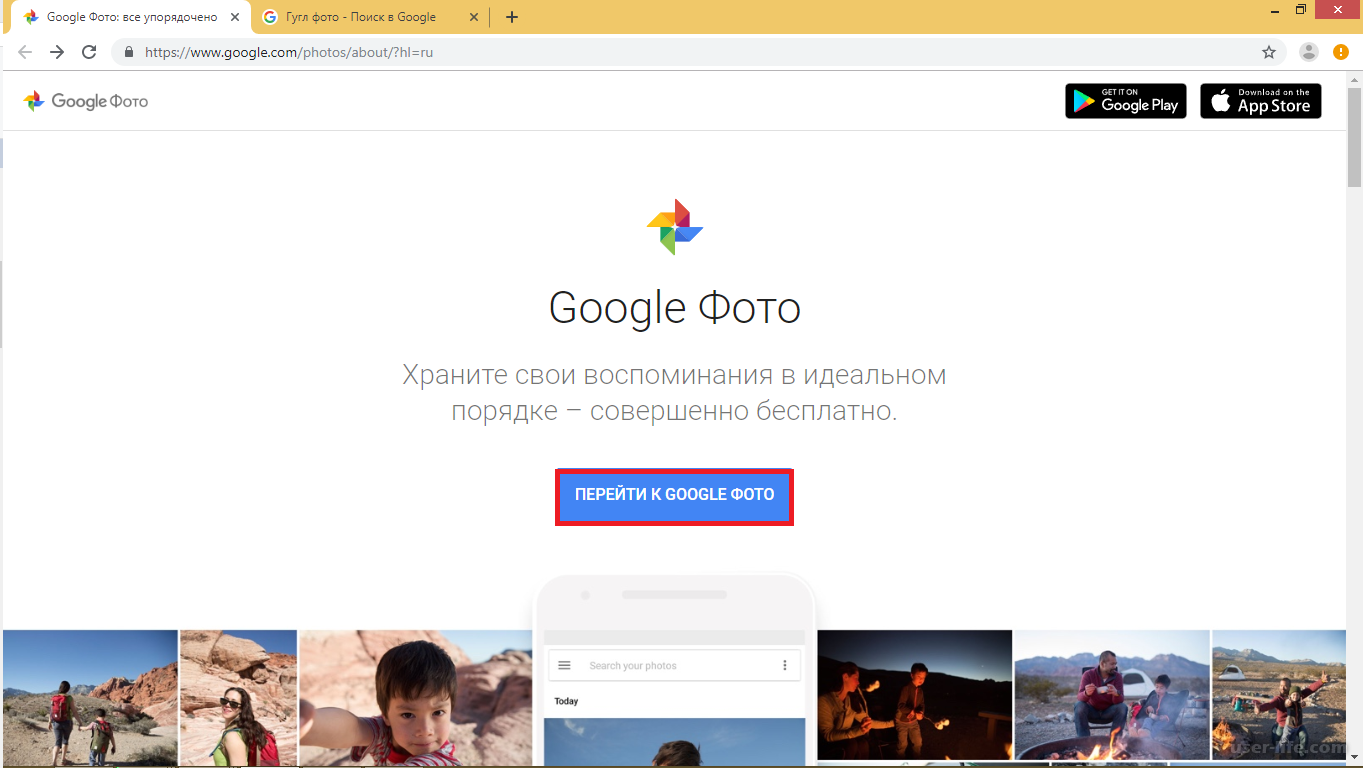Click the 'ПЕРЕЙТИ К GOOGLE ФОТО' button
1363x768 pixels.
pyautogui.click(x=674, y=495)
